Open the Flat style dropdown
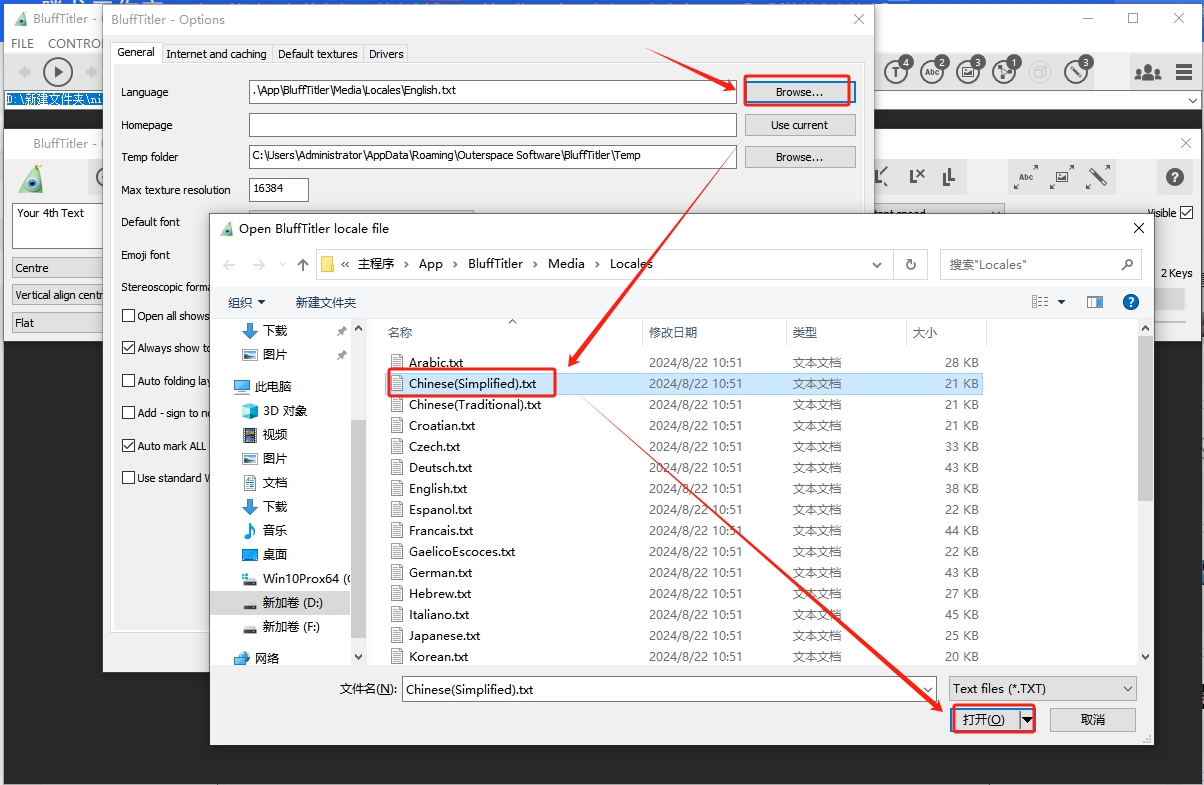Screen dimensions: 1204x785 pos(58,323)
